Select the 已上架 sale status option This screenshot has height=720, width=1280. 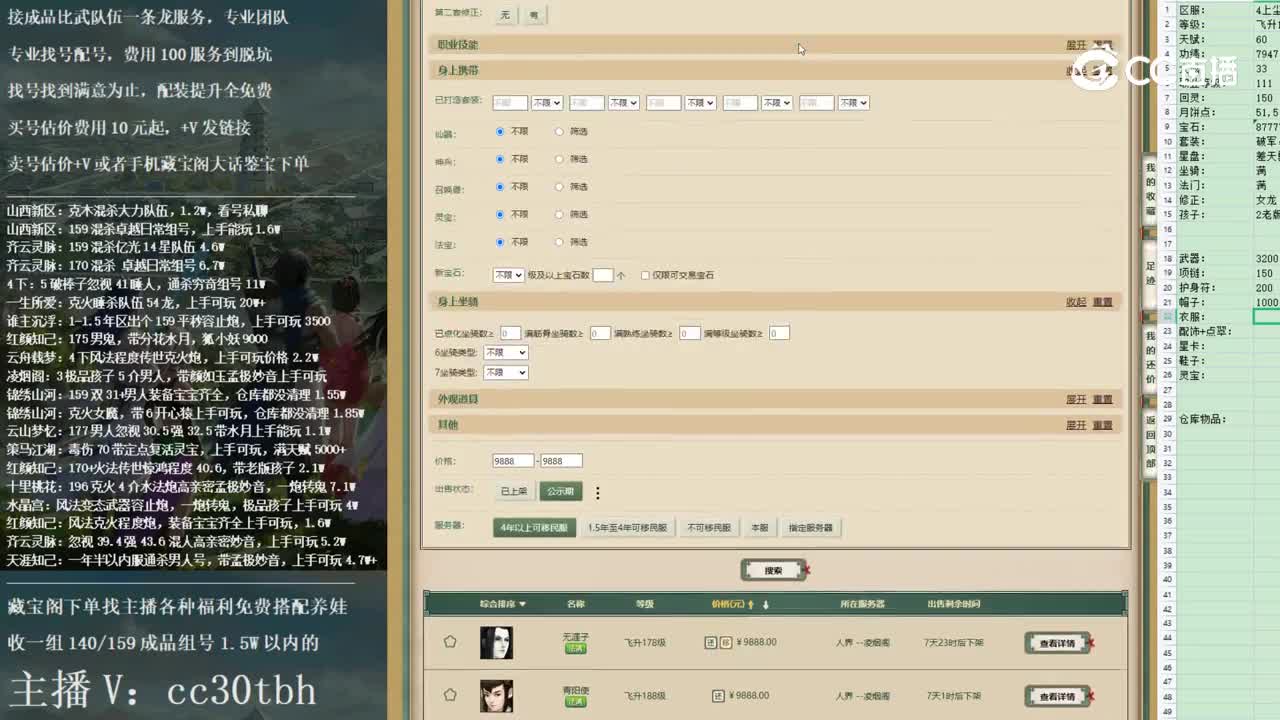tap(513, 491)
